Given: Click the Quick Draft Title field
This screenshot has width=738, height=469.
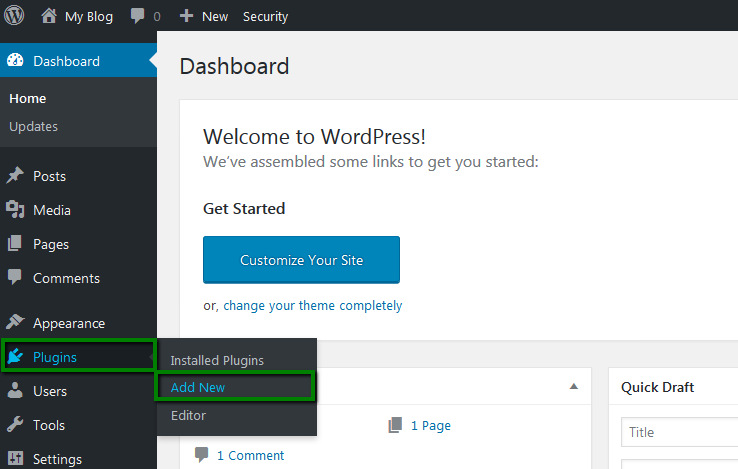Looking at the screenshot, I should (679, 433).
